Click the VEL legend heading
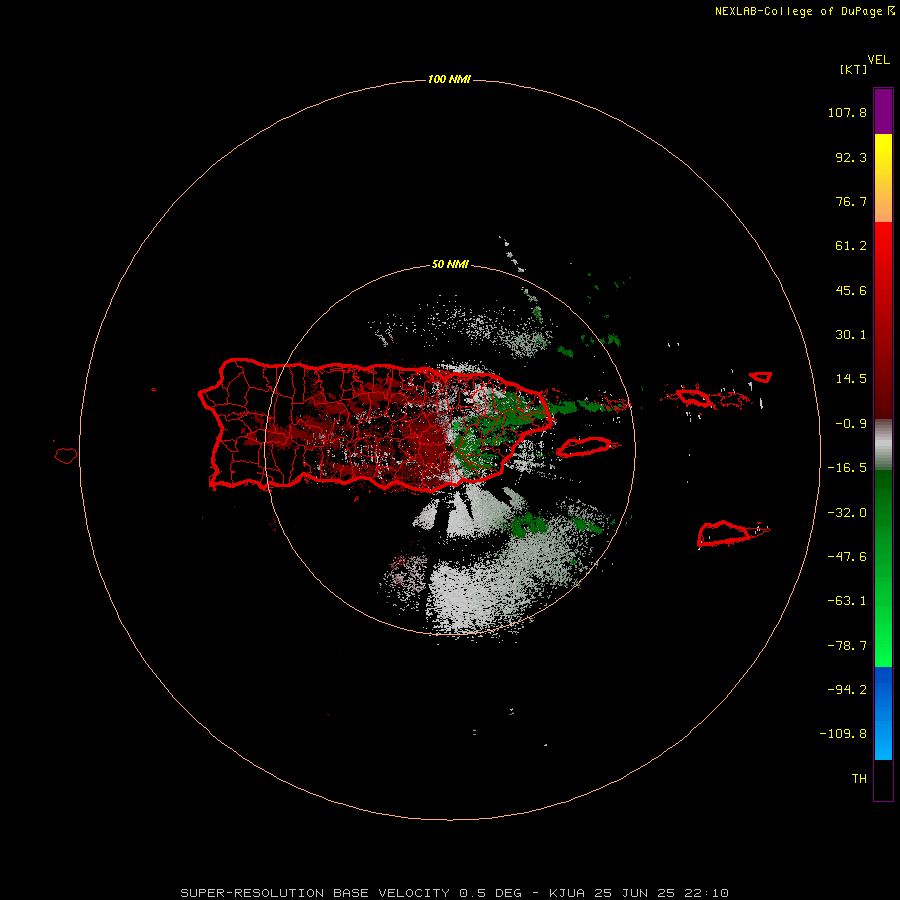Image resolution: width=900 pixels, height=900 pixels. click(x=878, y=59)
